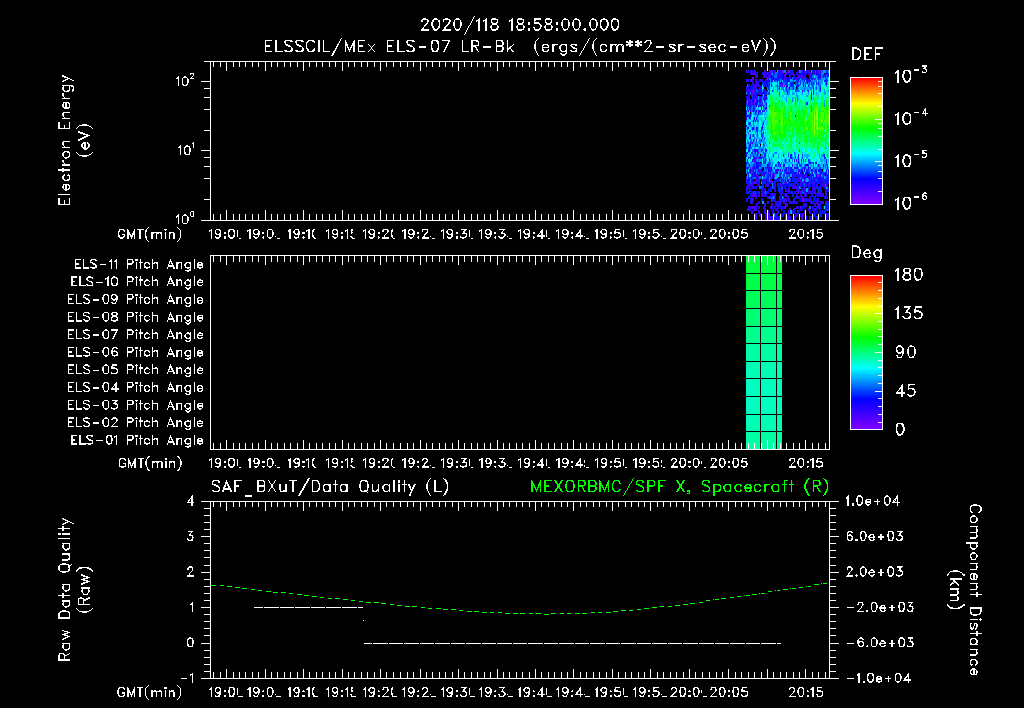Select the ELS-08 Pitch Angle row label
Image resolution: width=1024 pixels, height=708 pixels.
[135, 317]
